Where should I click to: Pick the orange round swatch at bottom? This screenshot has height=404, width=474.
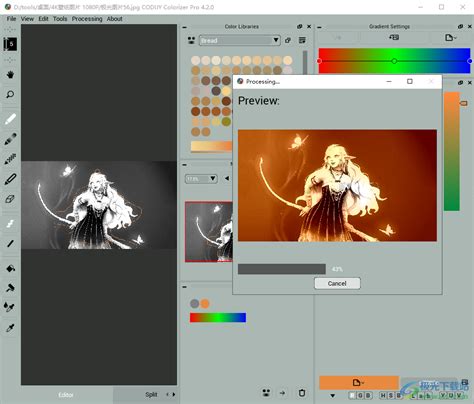point(205,303)
